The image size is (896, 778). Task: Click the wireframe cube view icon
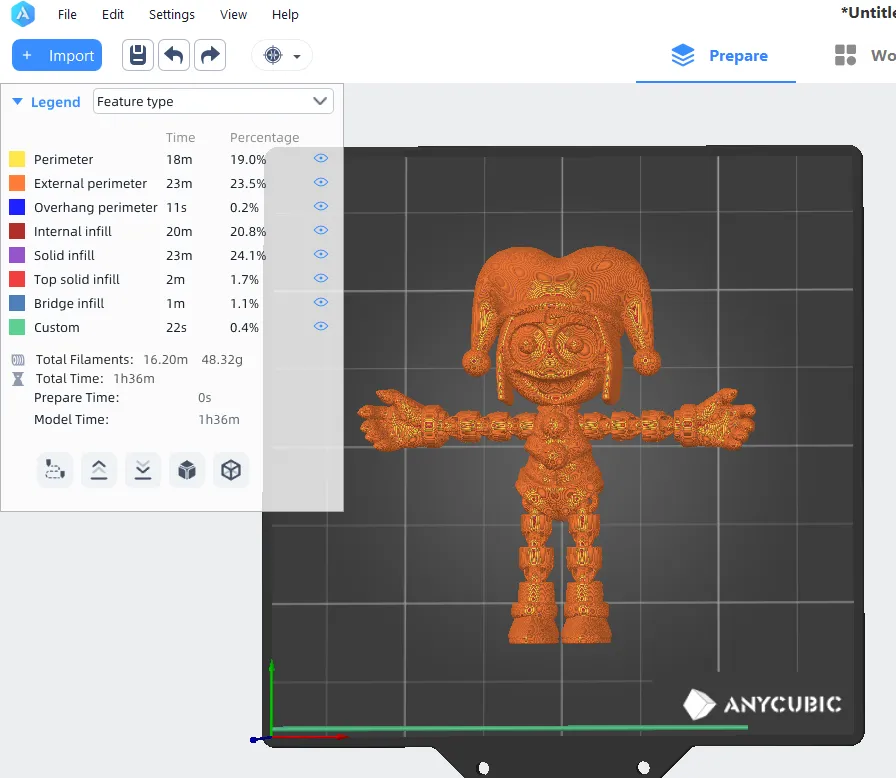(x=231, y=470)
